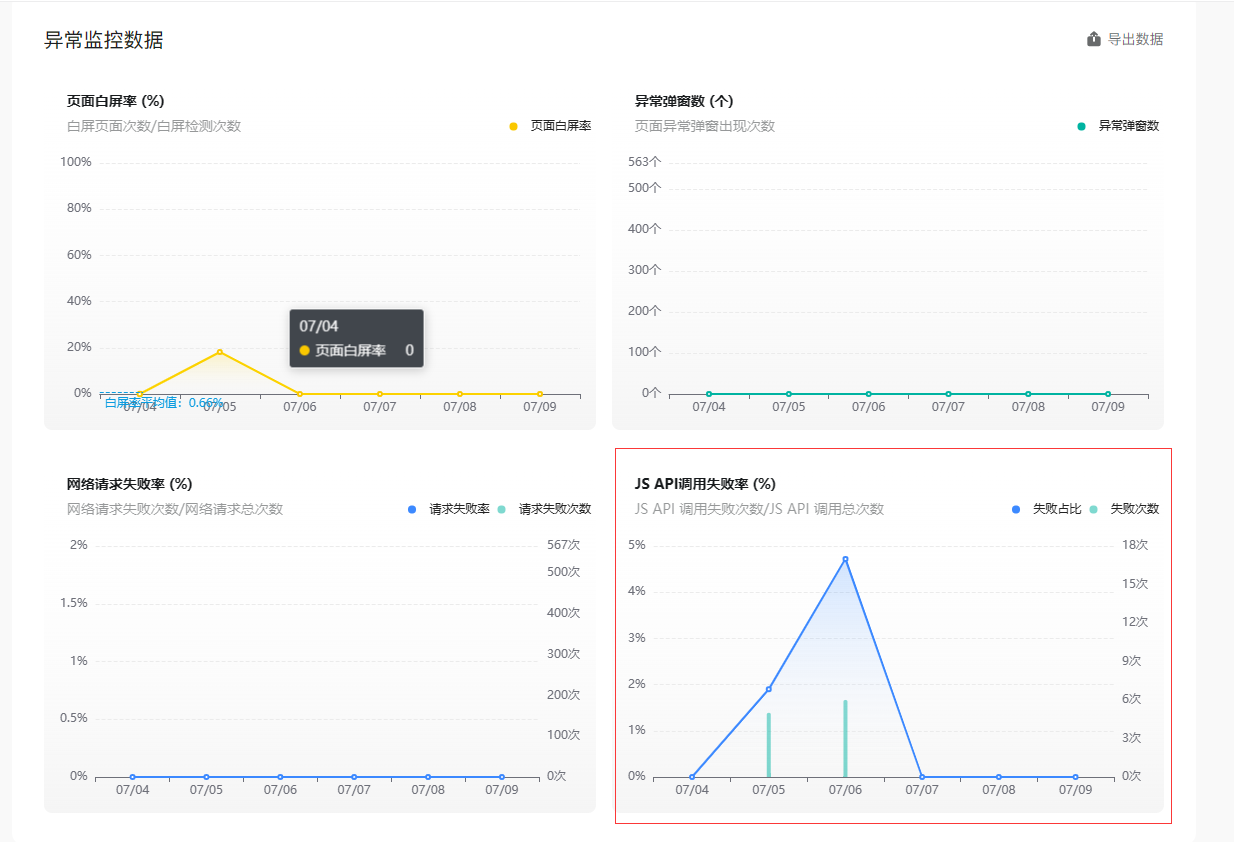Toggle the 页面白屏率 legend item
This screenshot has width=1234, height=842.
(x=550, y=126)
